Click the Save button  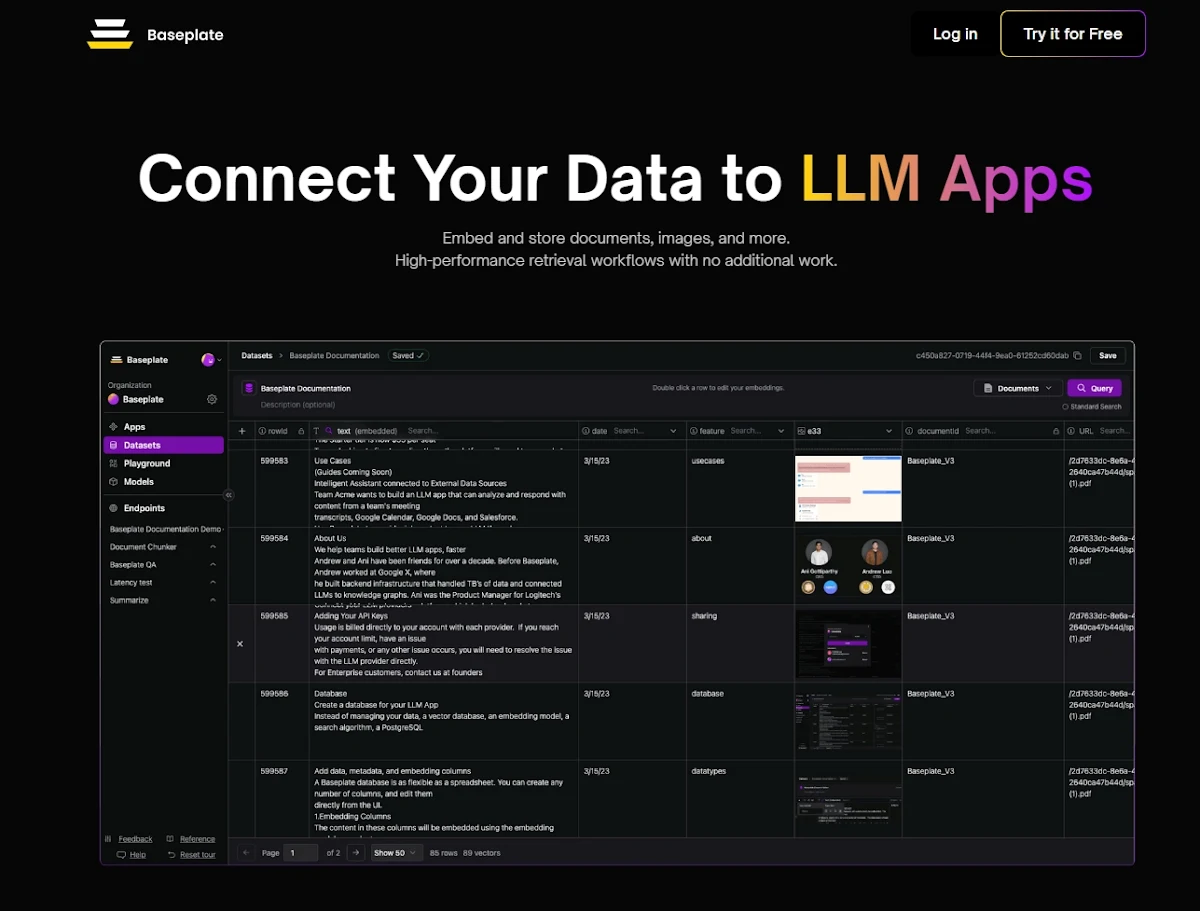[x=1107, y=355]
